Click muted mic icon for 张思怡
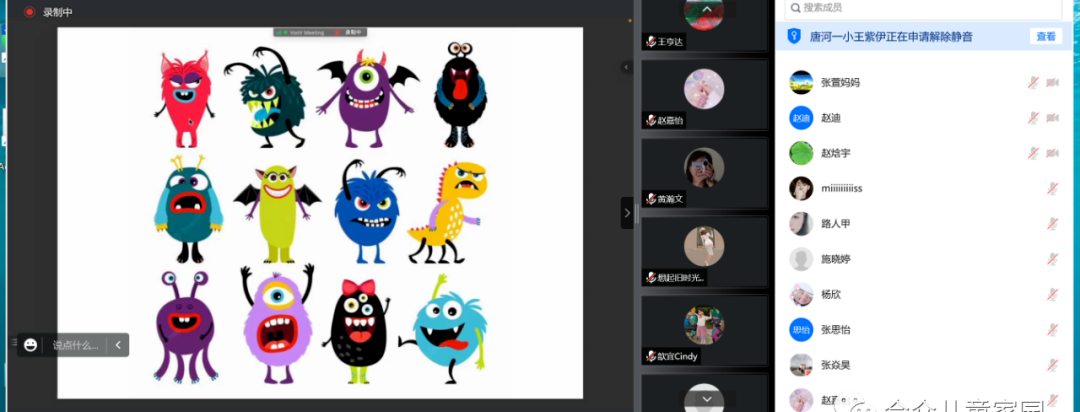 [x=1052, y=329]
